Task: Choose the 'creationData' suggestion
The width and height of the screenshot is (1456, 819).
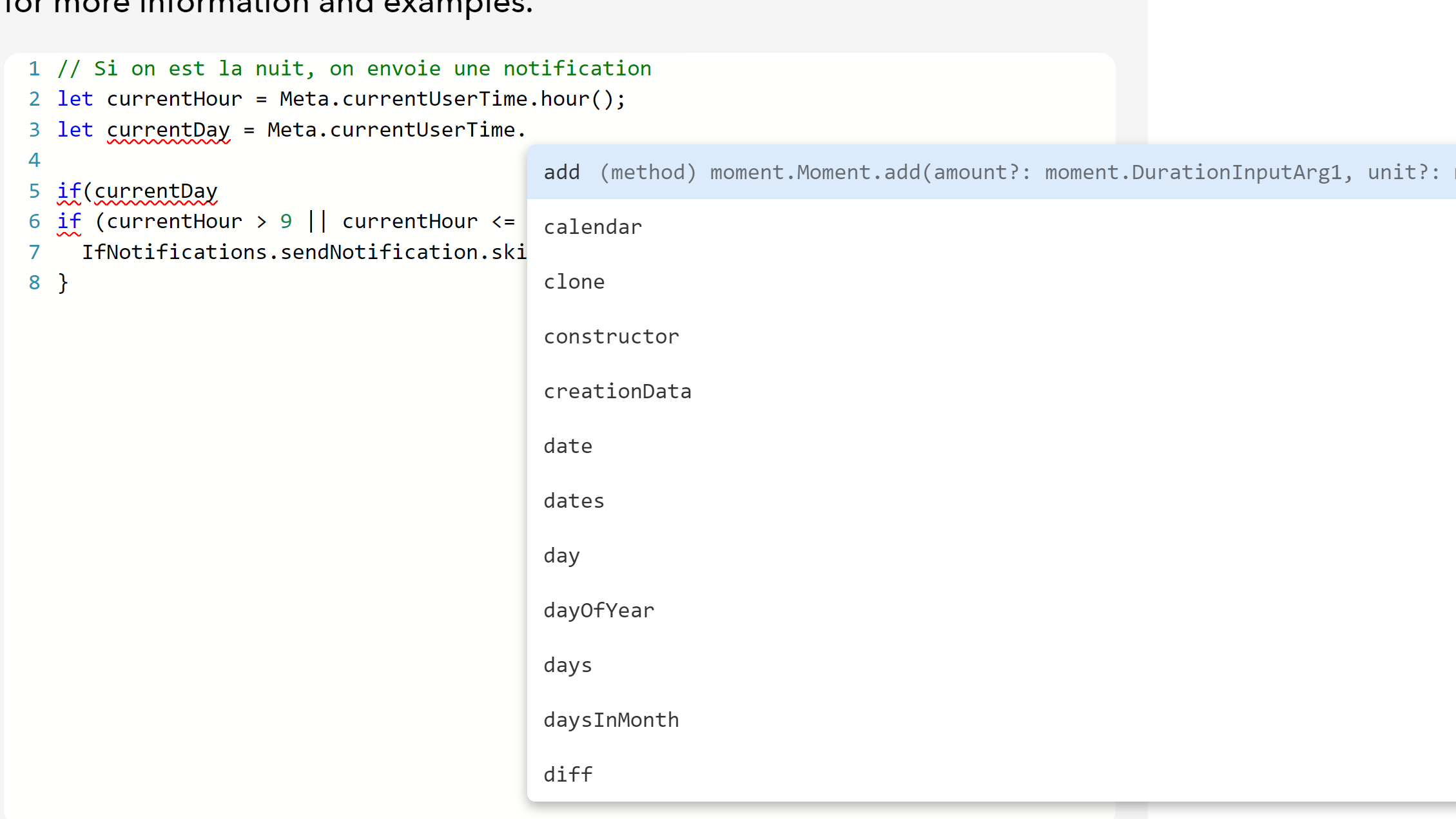Action: [x=617, y=391]
